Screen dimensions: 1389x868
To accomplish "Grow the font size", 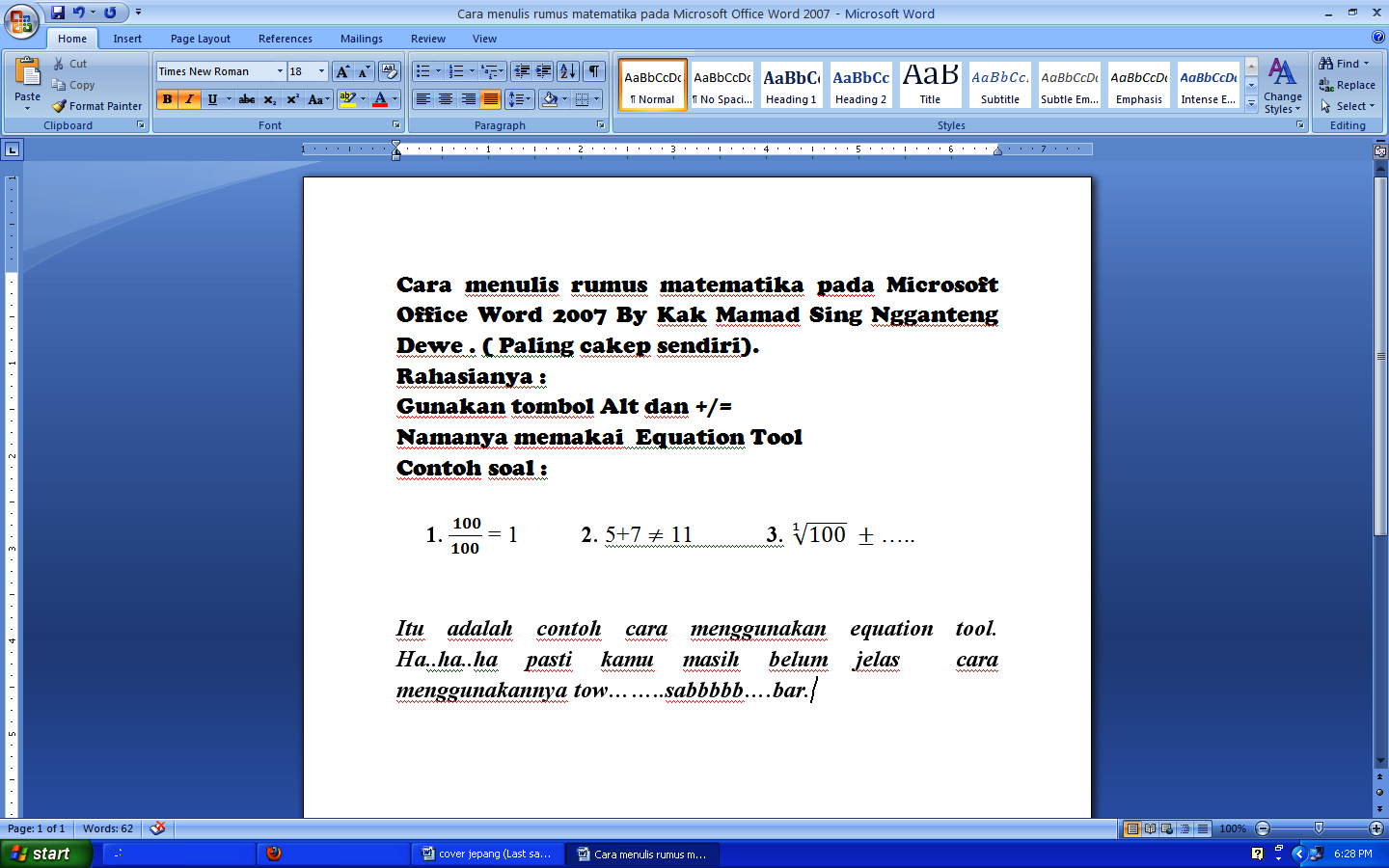I will click(x=342, y=71).
